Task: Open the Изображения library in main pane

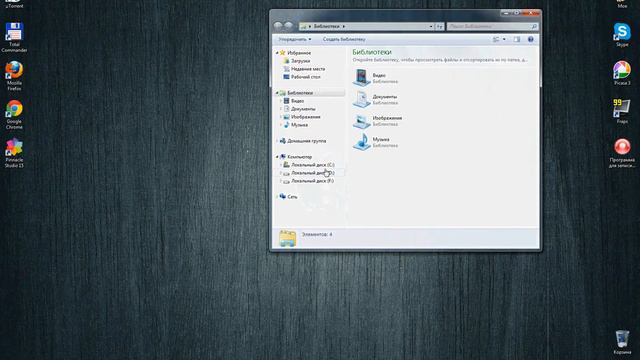Action: [x=378, y=120]
